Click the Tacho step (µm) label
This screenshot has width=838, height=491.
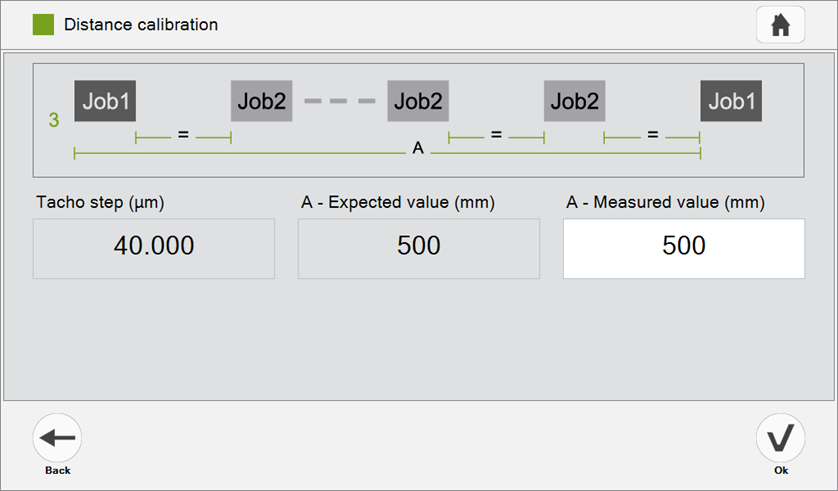click(100, 203)
